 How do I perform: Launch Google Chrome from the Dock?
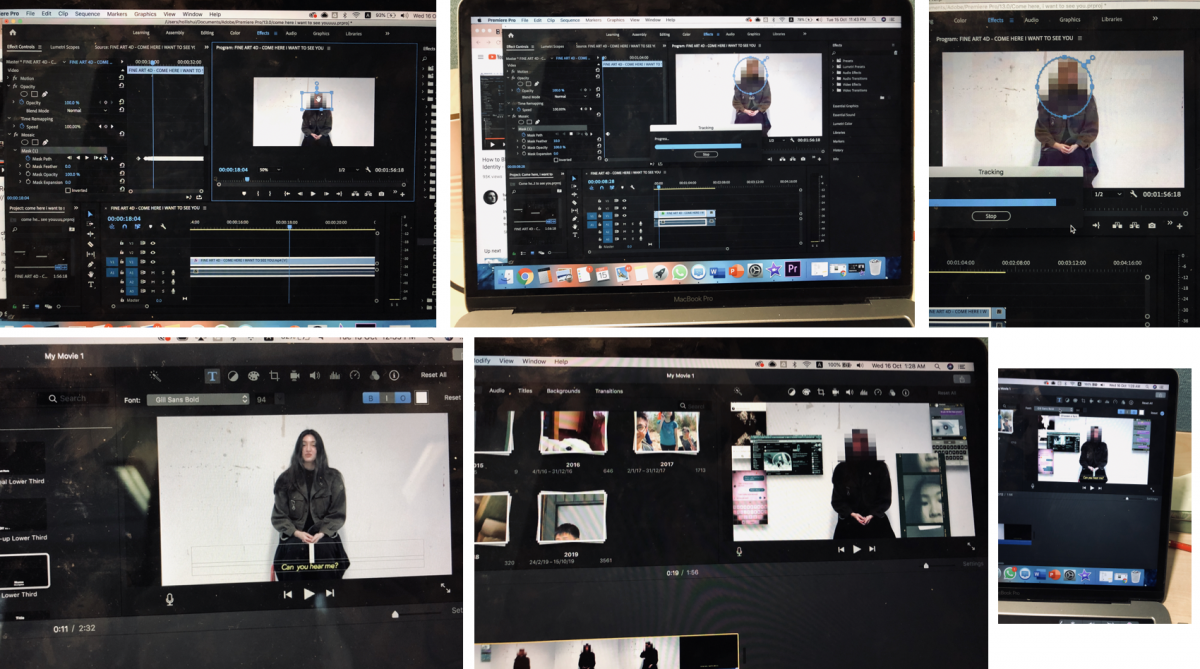click(x=526, y=276)
